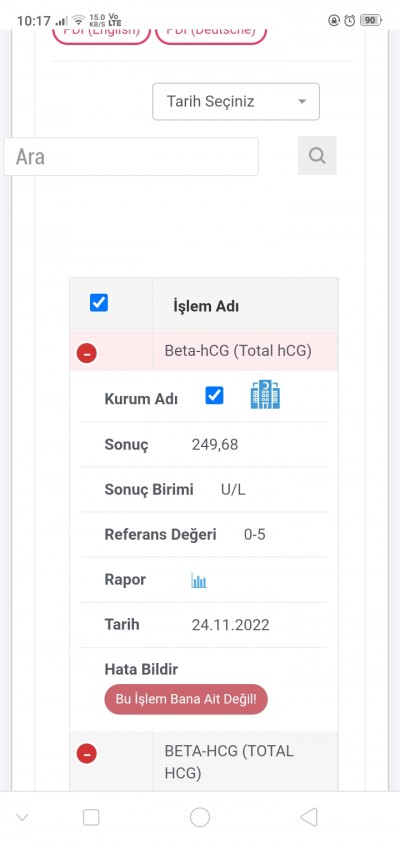Image resolution: width=400 pixels, height=844 pixels.
Task: Focus the Ara search input field
Action: click(131, 157)
